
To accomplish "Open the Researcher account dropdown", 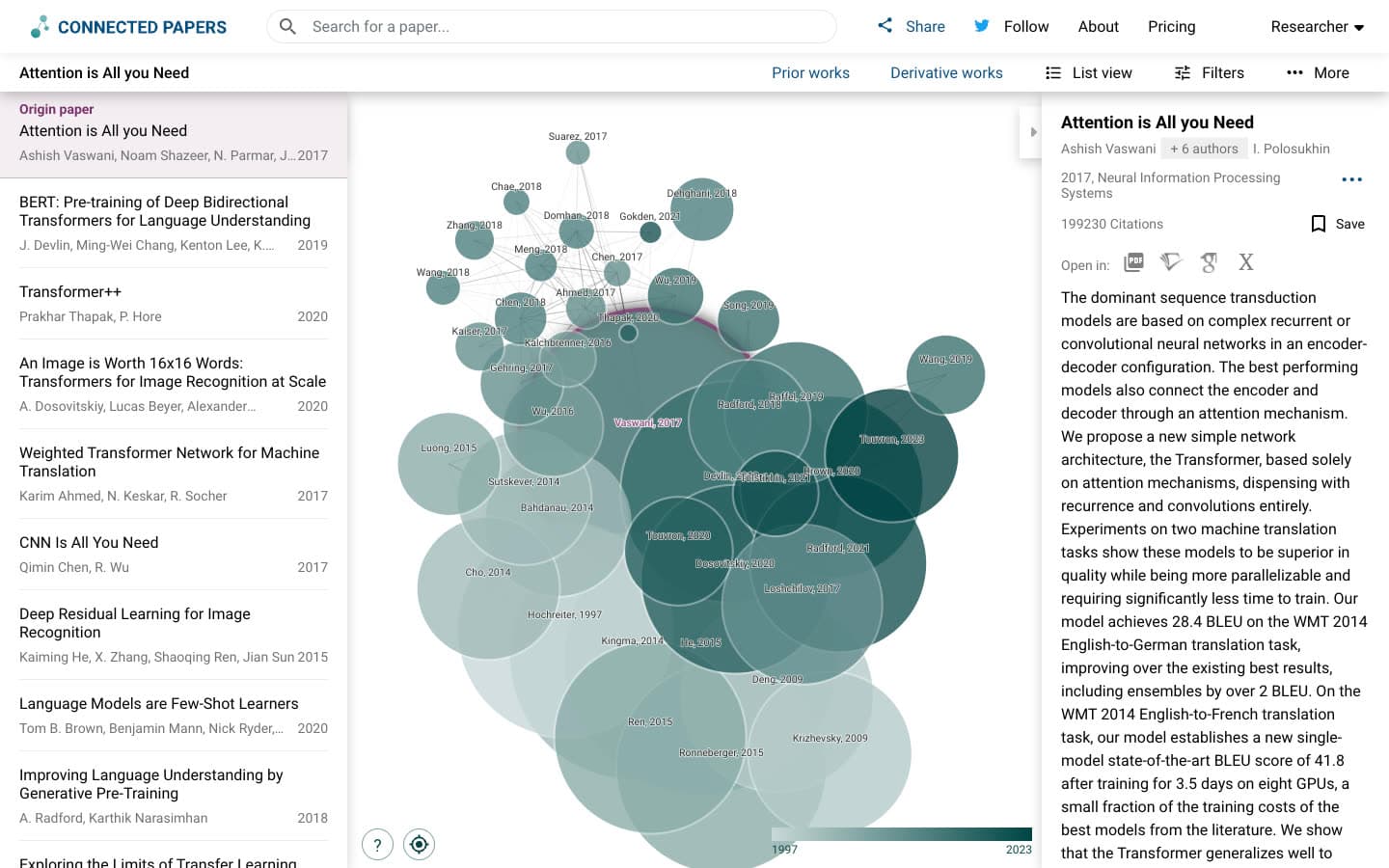I will [x=1317, y=27].
